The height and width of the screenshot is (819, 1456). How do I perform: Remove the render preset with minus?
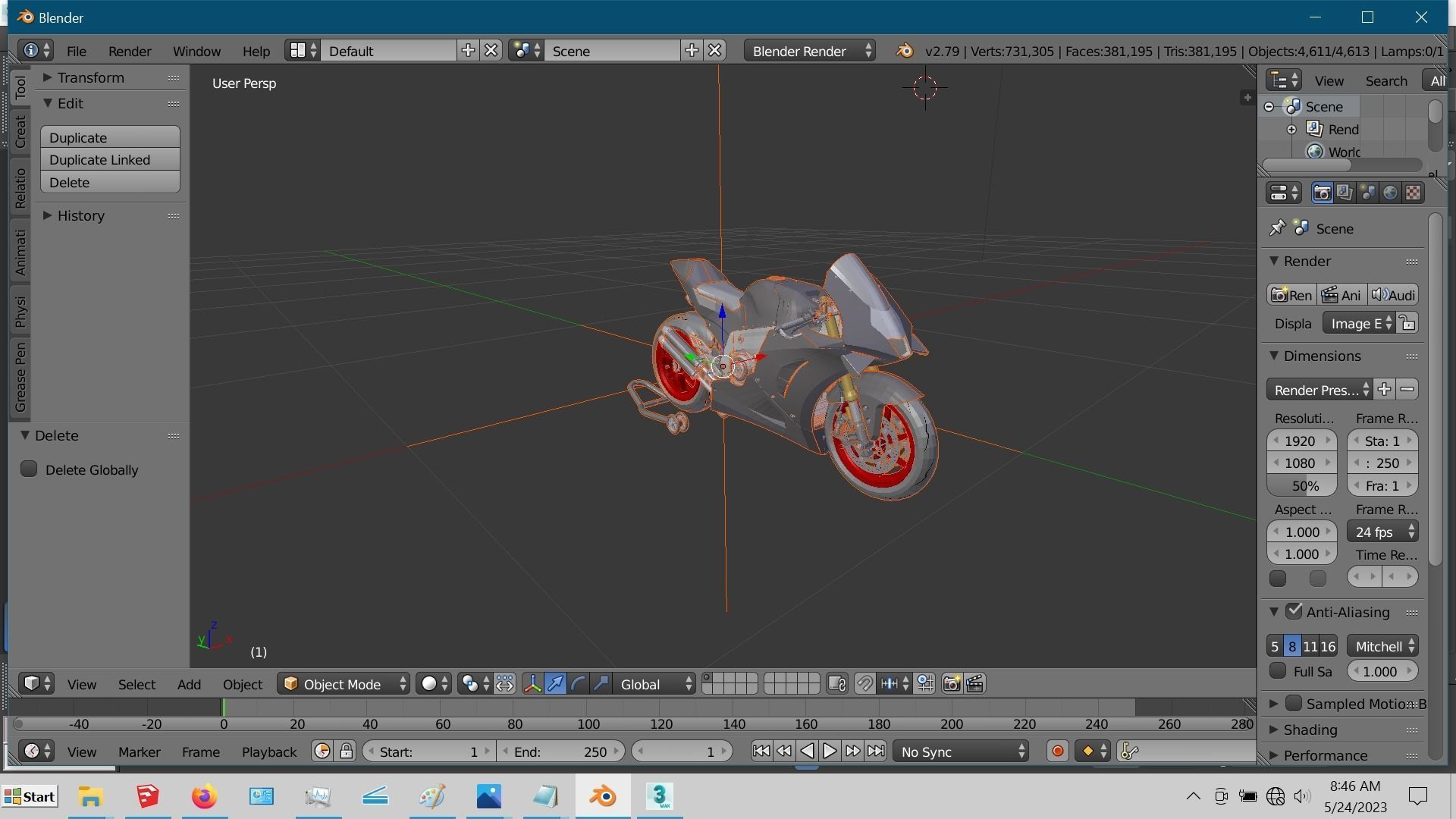[1407, 390]
